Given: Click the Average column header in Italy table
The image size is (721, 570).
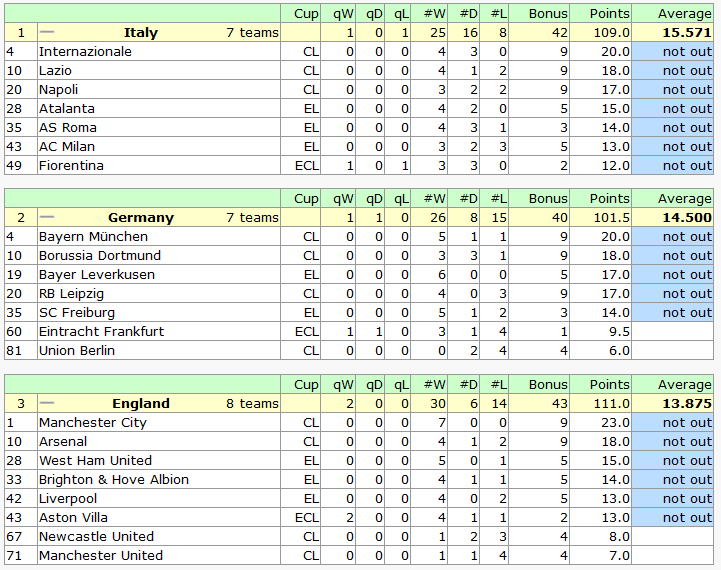Looking at the screenshot, I should [x=685, y=14].
